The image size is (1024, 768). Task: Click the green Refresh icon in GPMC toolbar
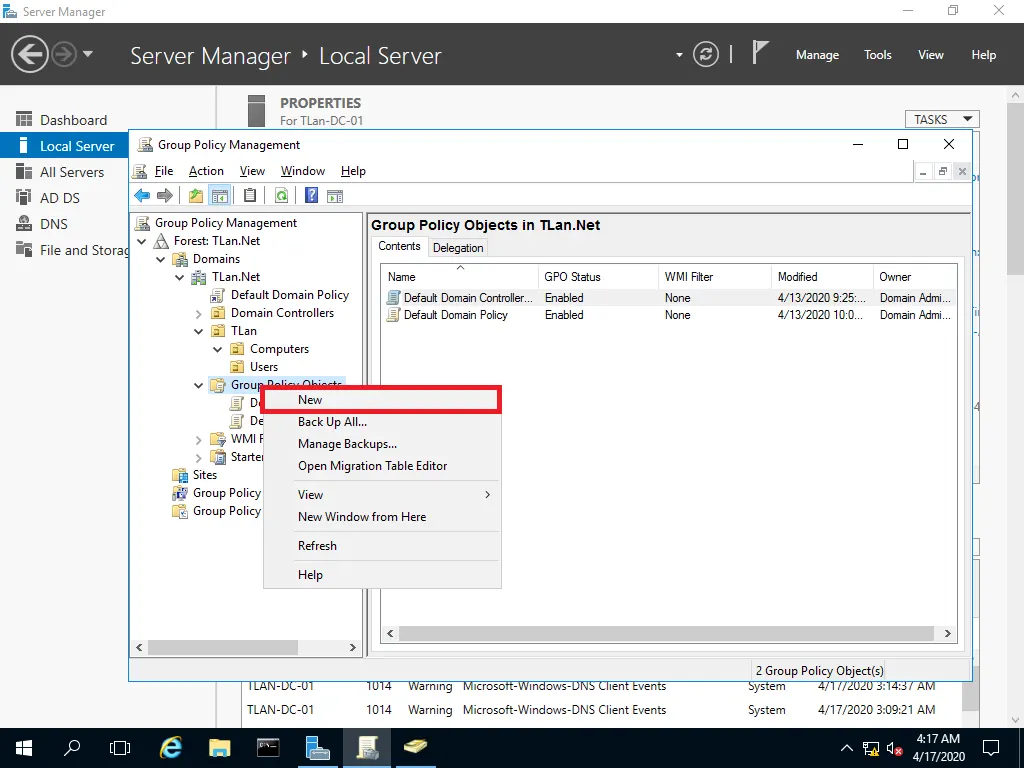pyautogui.click(x=281, y=195)
